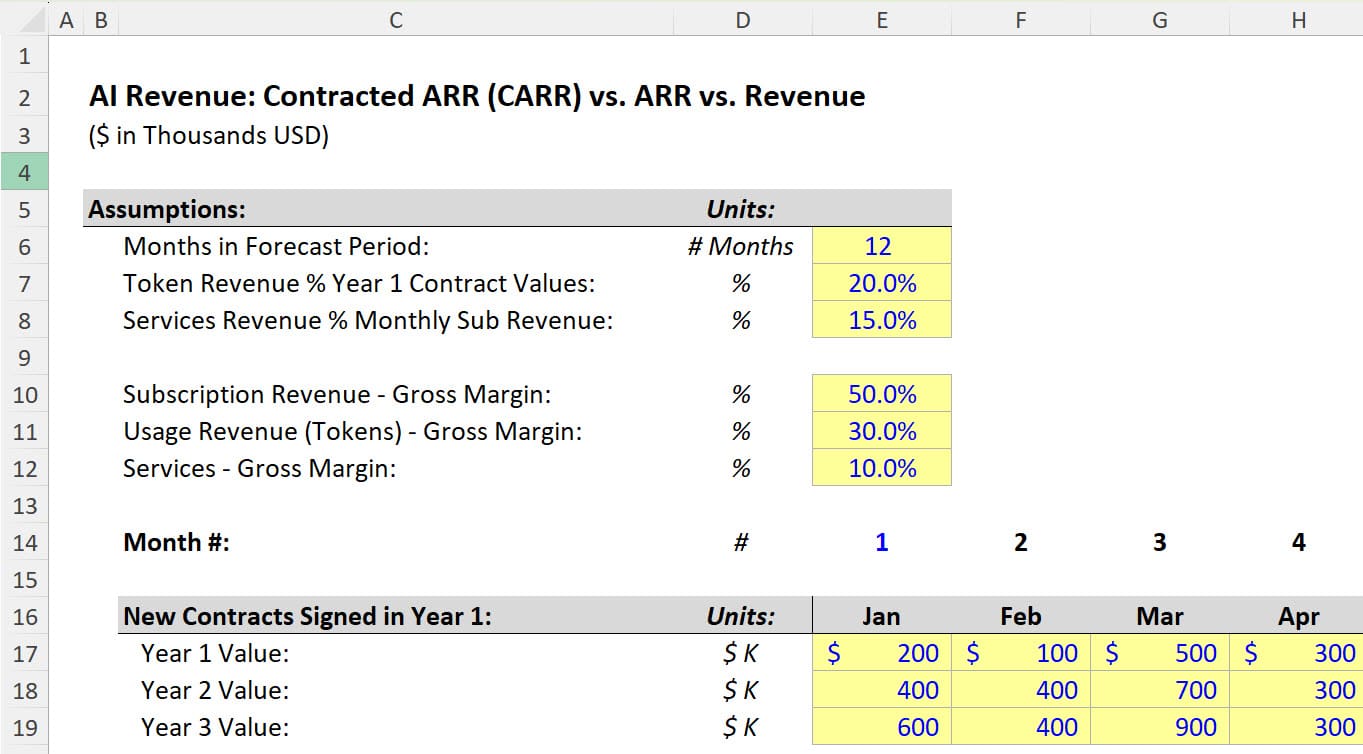The height and width of the screenshot is (754, 1363).
Task: Click the Usage Revenue Gross Margin value 30.0%
Action: pyautogui.click(x=881, y=431)
